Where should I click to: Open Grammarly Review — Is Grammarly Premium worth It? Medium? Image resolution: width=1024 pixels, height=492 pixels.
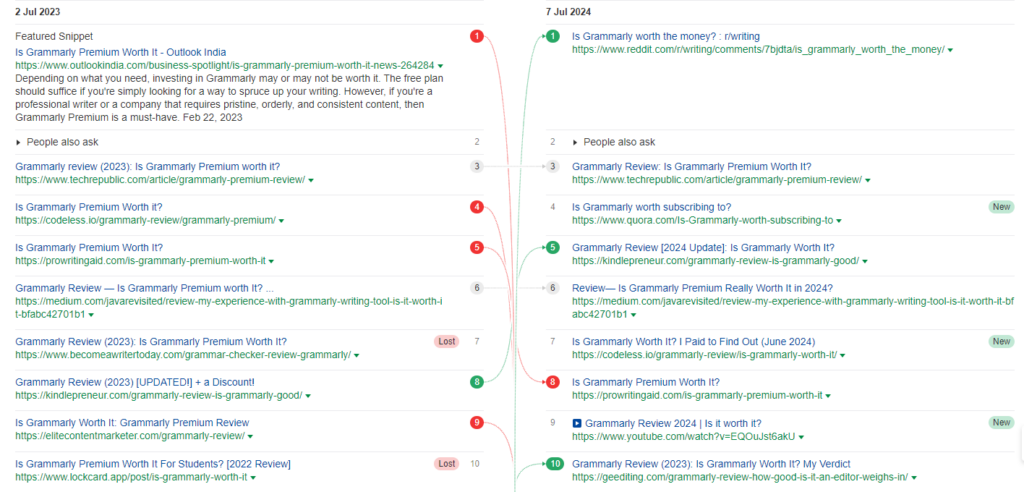coord(144,288)
